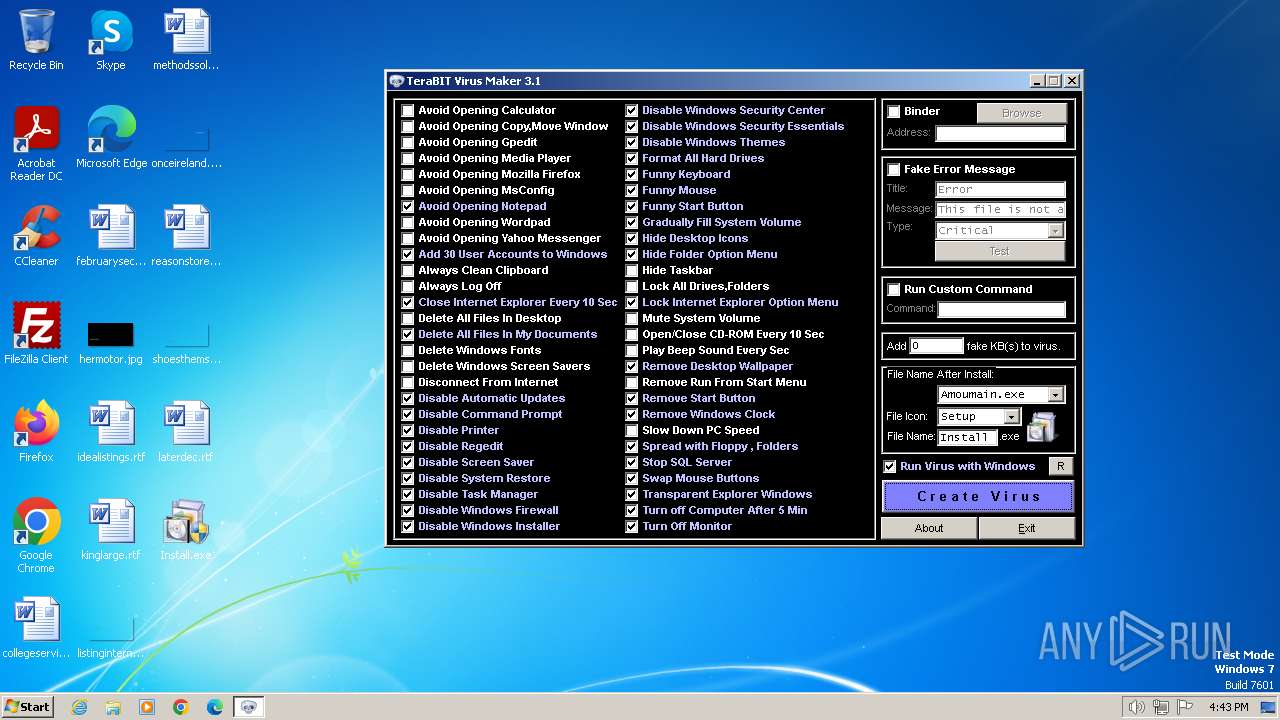1280x720 pixels.
Task: Select collegeservi document icon
Action: (x=36, y=628)
